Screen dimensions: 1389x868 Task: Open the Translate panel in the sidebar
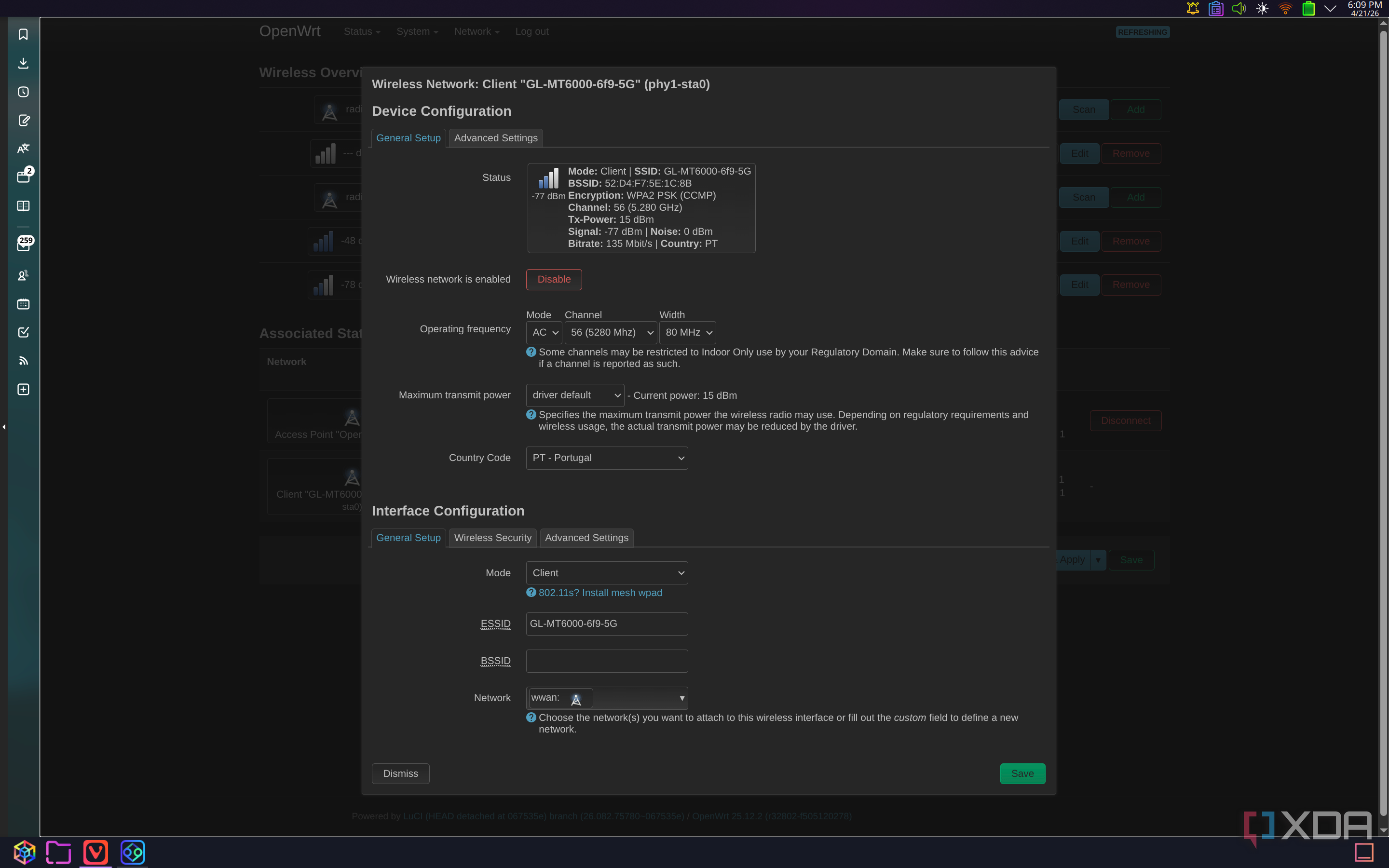pos(24,149)
